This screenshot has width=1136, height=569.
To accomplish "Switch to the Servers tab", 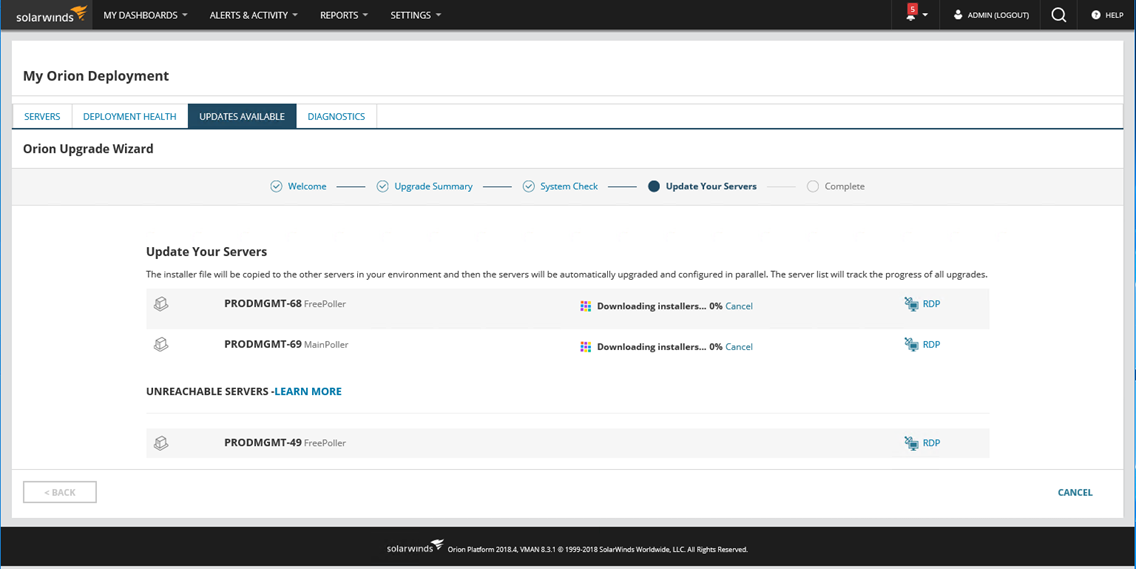I will (x=42, y=116).
